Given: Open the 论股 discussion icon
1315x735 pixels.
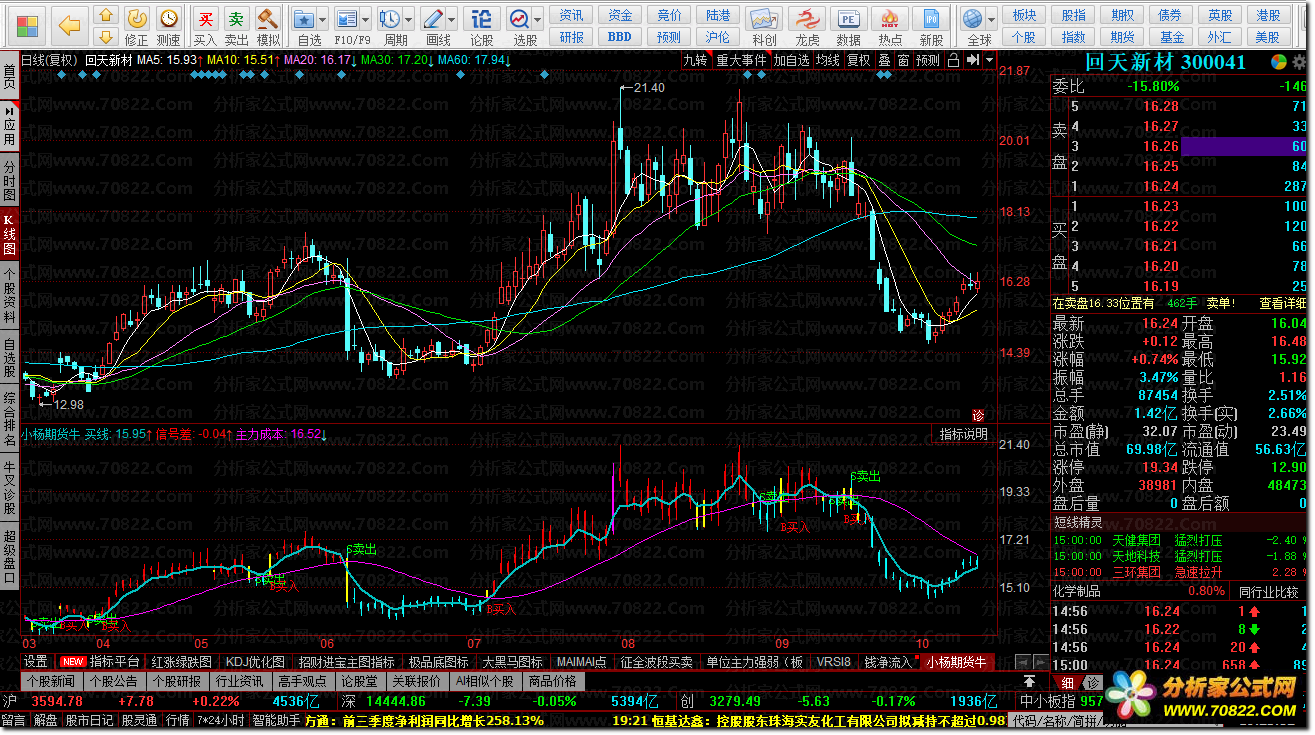Looking at the screenshot, I should click(482, 25).
